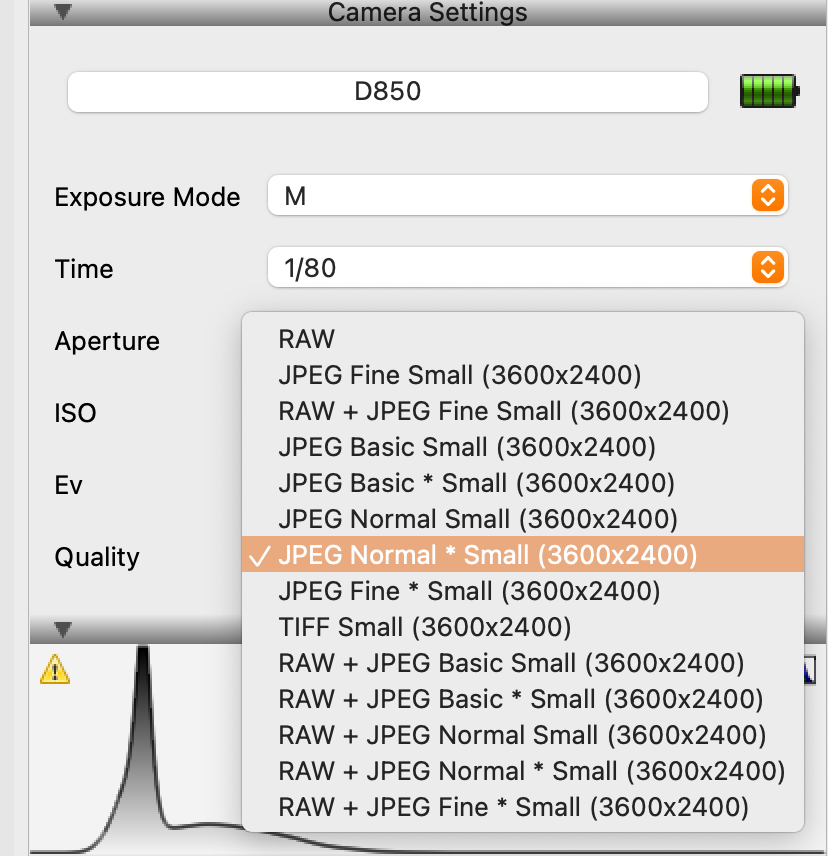Choose RAW + JPEG Fine * Small
This screenshot has width=828, height=856.
tap(523, 807)
